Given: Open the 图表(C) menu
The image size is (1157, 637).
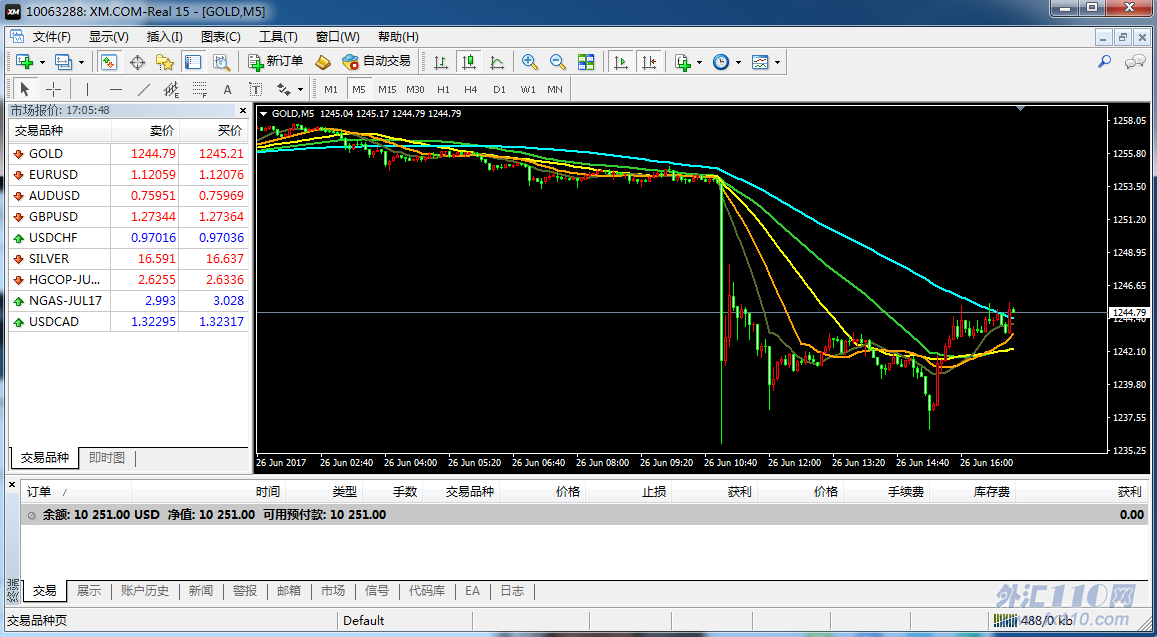Looking at the screenshot, I should pyautogui.click(x=221, y=37).
